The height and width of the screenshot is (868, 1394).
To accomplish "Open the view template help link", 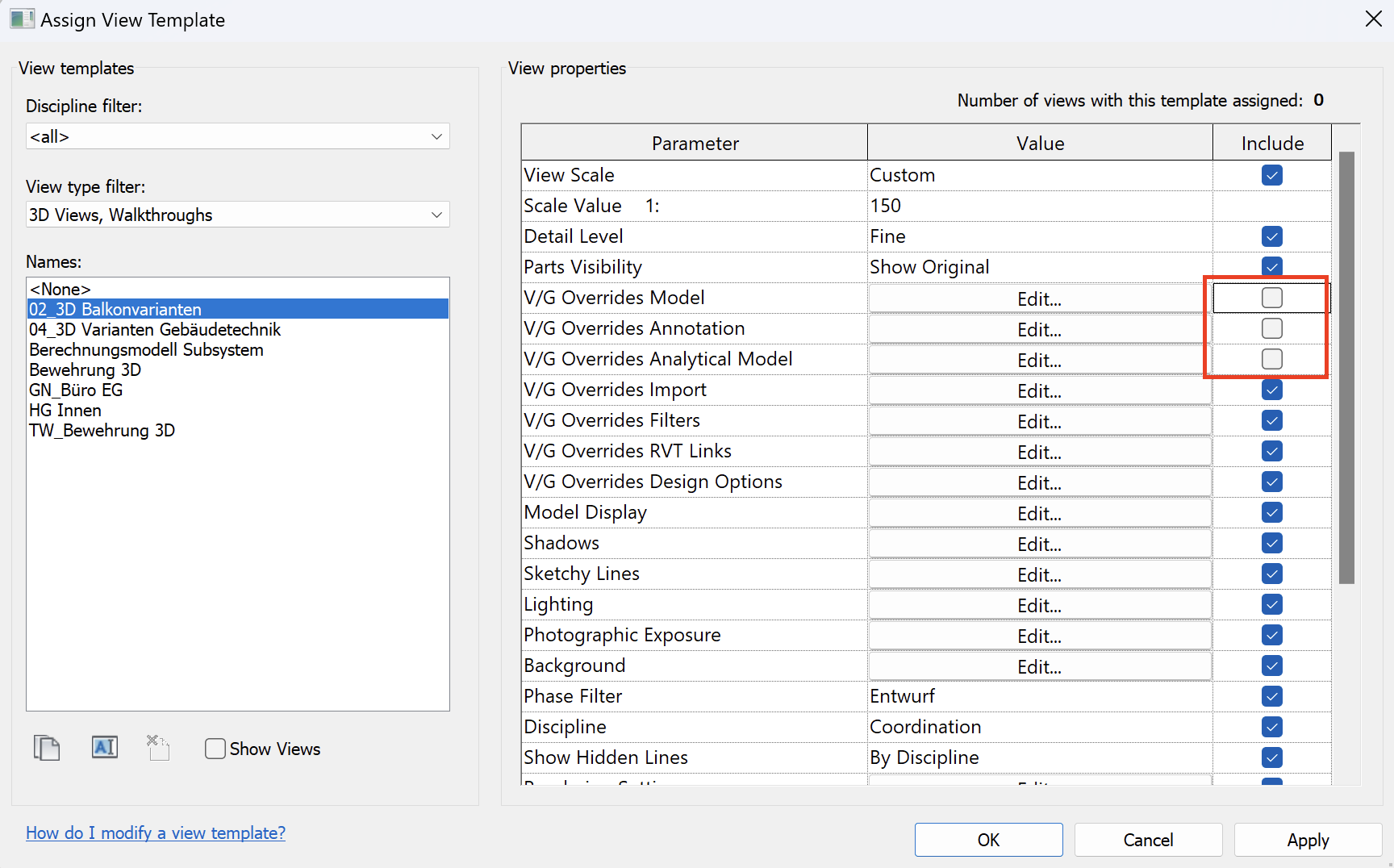I will tap(156, 833).
